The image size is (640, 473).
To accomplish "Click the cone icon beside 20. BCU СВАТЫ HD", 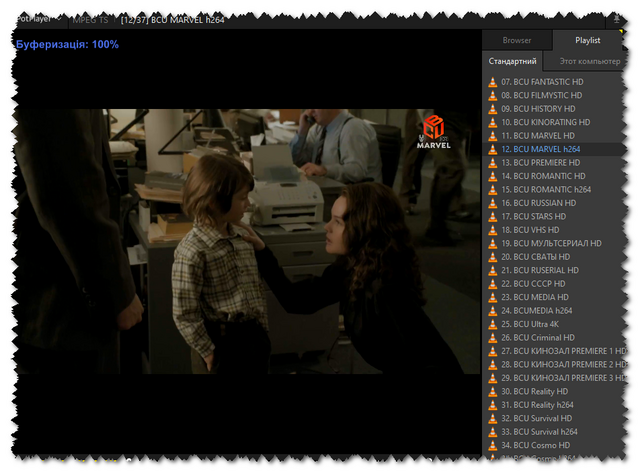I will click(493, 257).
